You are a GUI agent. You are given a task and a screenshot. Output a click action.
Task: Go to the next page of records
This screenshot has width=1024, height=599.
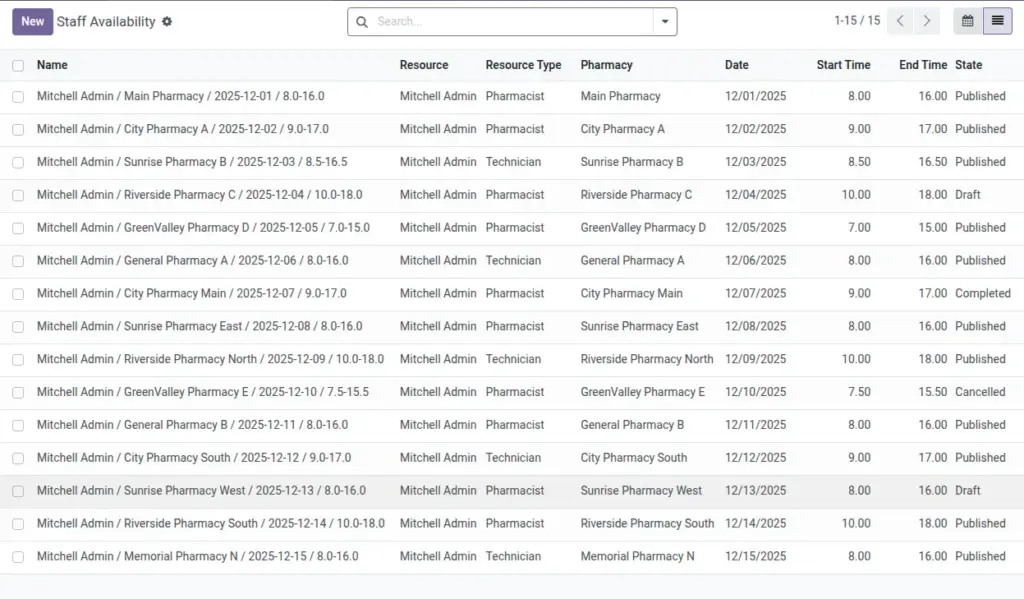926,21
